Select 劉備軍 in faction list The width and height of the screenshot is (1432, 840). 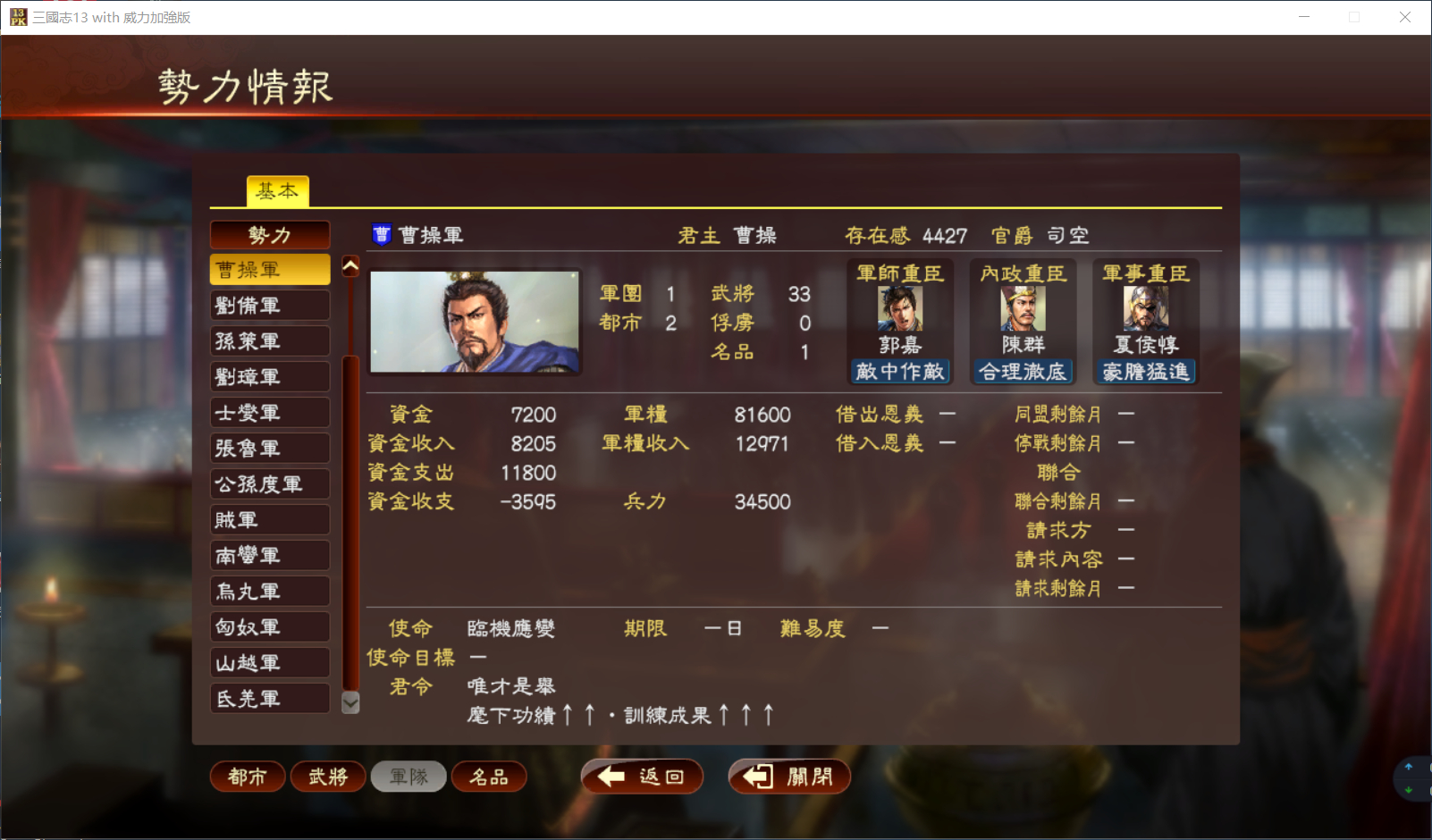tap(270, 306)
